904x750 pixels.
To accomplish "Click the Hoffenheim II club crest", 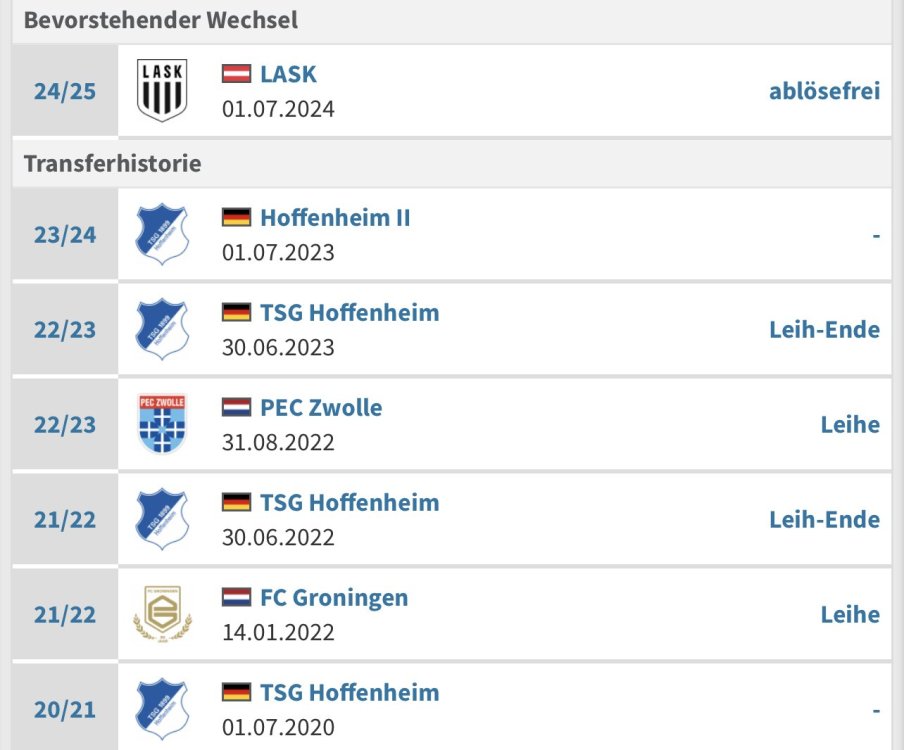I will pos(162,235).
